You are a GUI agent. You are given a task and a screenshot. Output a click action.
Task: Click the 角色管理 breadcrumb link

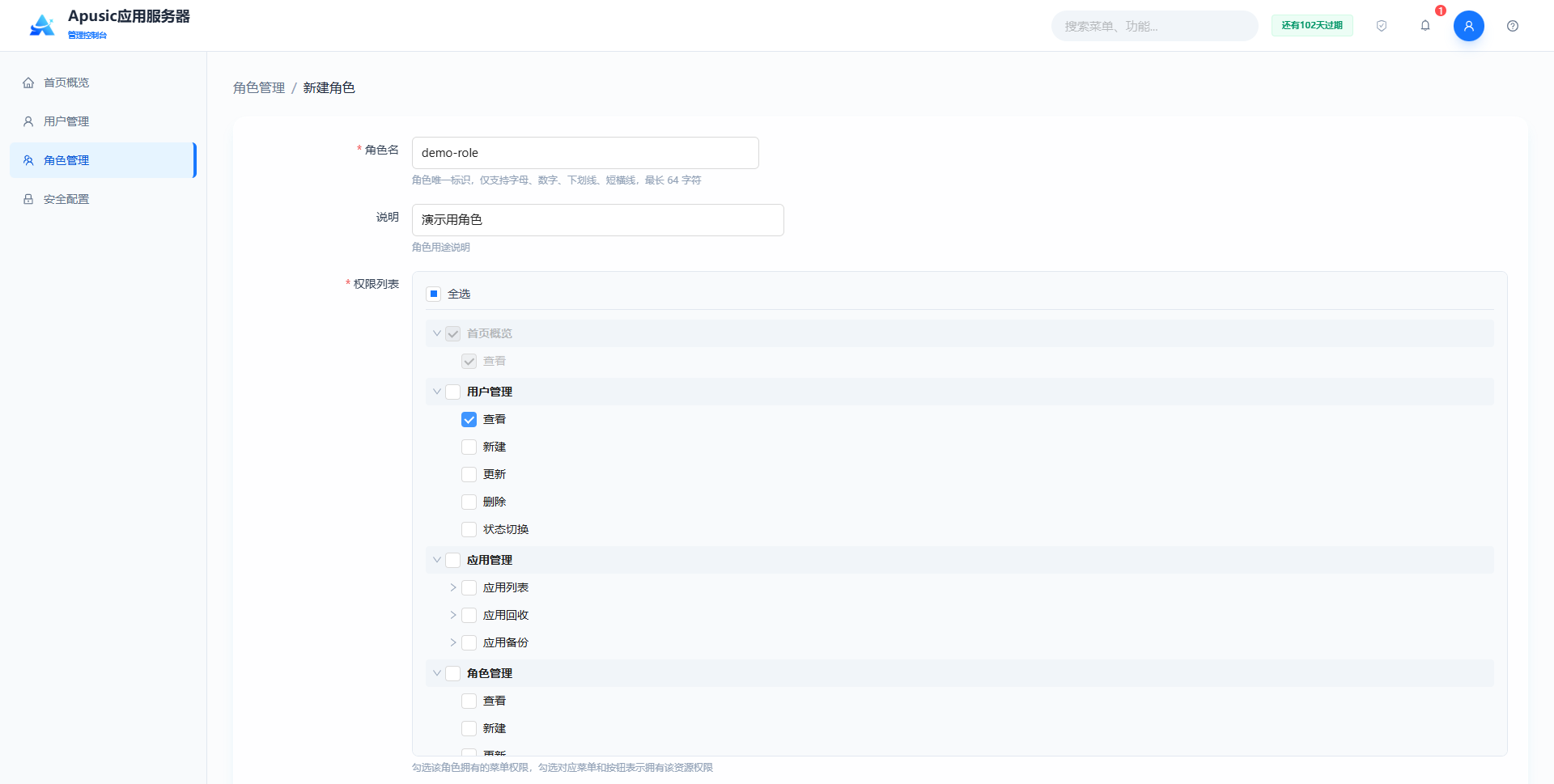259,87
